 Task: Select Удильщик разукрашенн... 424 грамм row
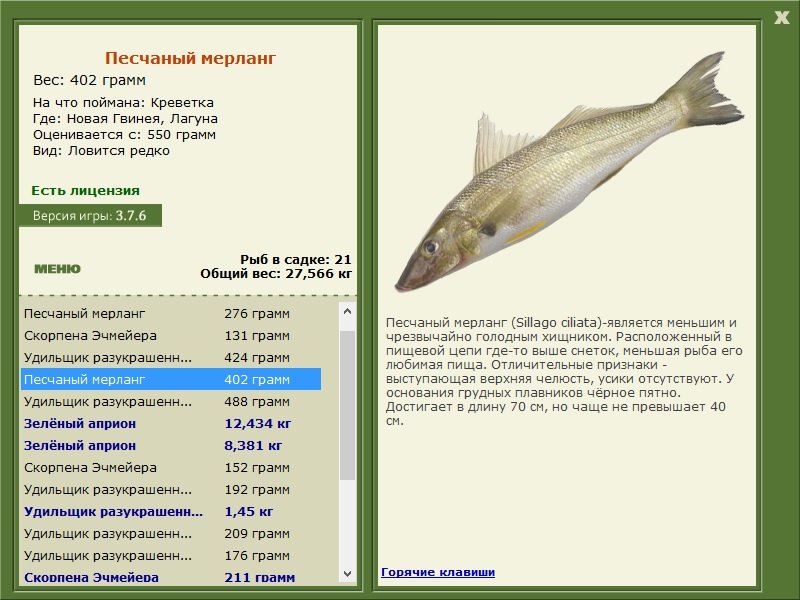(x=171, y=357)
